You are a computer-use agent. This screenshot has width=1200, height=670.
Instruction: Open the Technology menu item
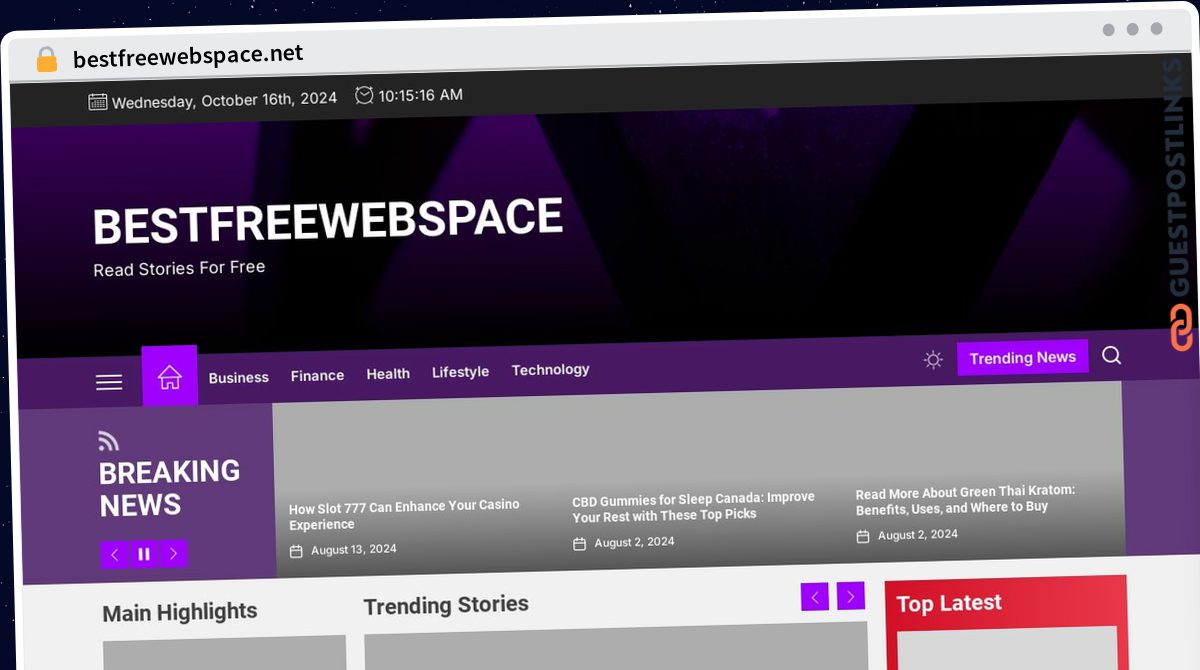pos(551,369)
